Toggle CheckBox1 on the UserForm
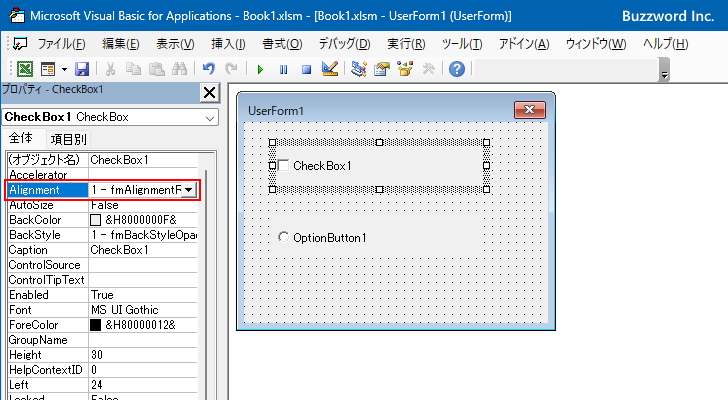Viewport: 728px width, 400px height. (284, 166)
